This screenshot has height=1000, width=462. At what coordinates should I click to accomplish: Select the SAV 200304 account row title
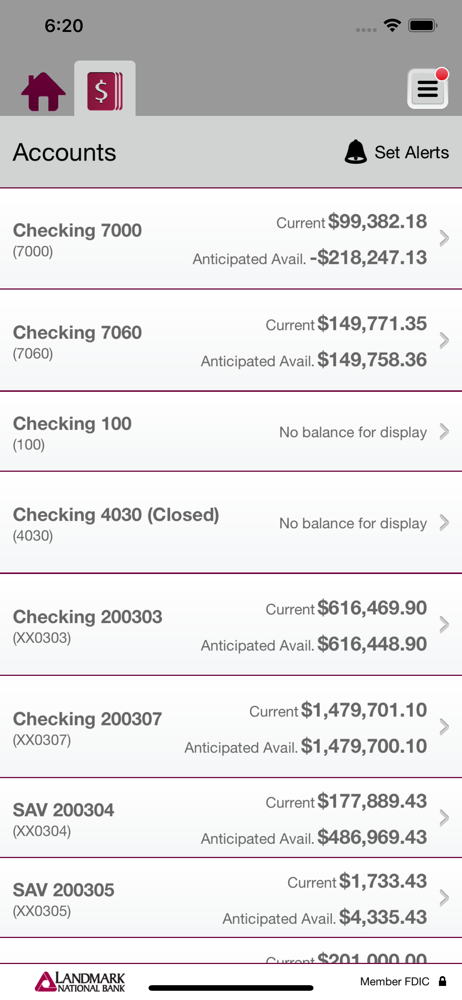64,810
